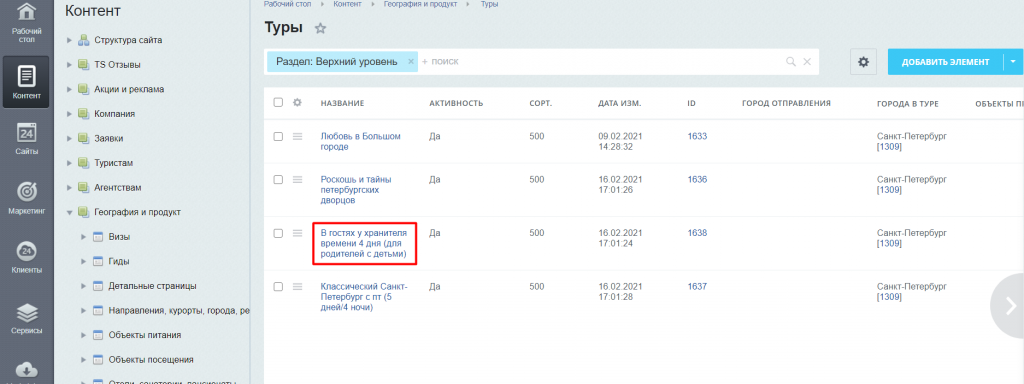Screen dimensions: 1024x384
Task: Expand the Гиды subtree node
Action: pyautogui.click(x=84, y=261)
